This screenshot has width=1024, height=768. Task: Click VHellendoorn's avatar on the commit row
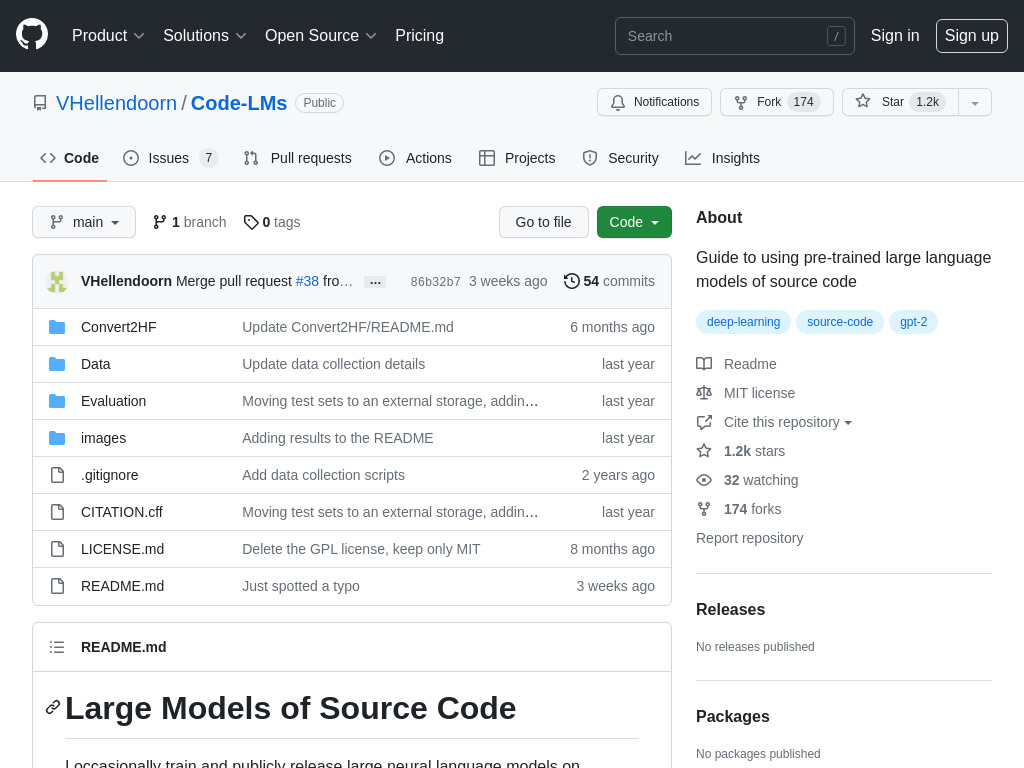point(57,281)
